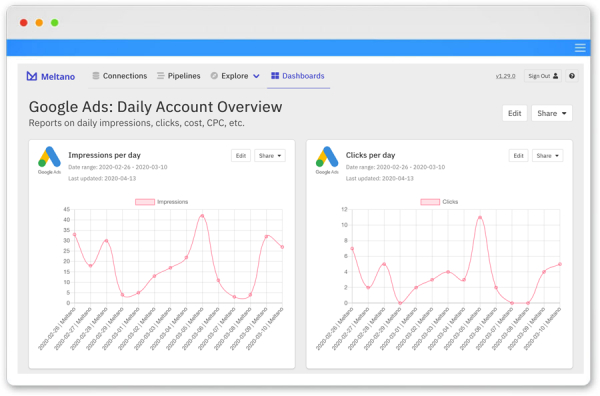Open the Pipelines tab
This screenshot has height=396, width=600.
click(x=179, y=76)
